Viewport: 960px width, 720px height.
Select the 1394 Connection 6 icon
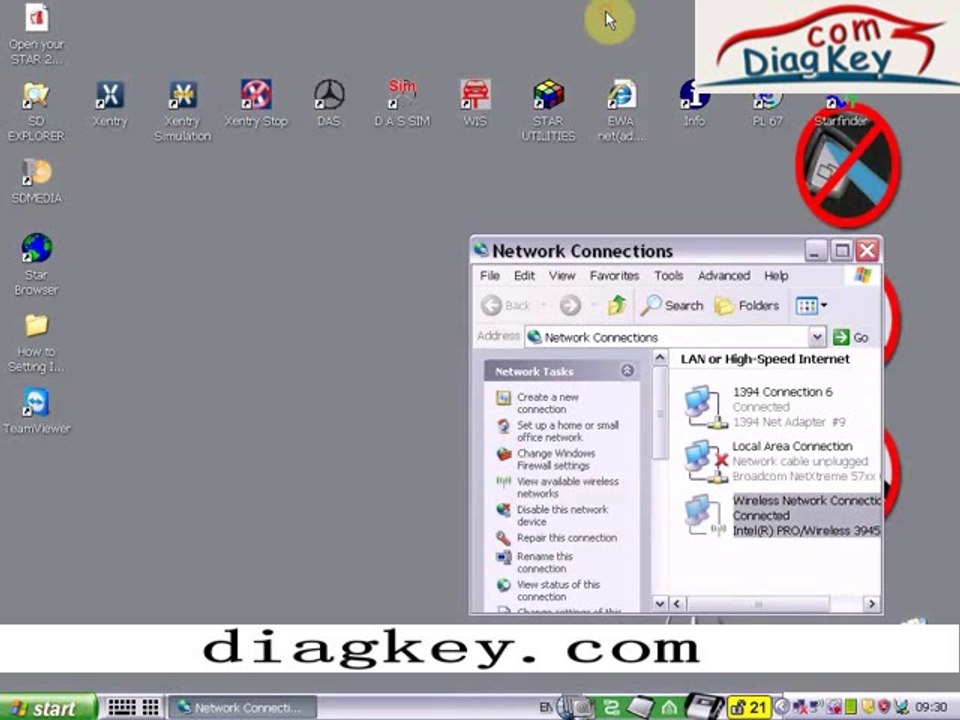pos(704,407)
